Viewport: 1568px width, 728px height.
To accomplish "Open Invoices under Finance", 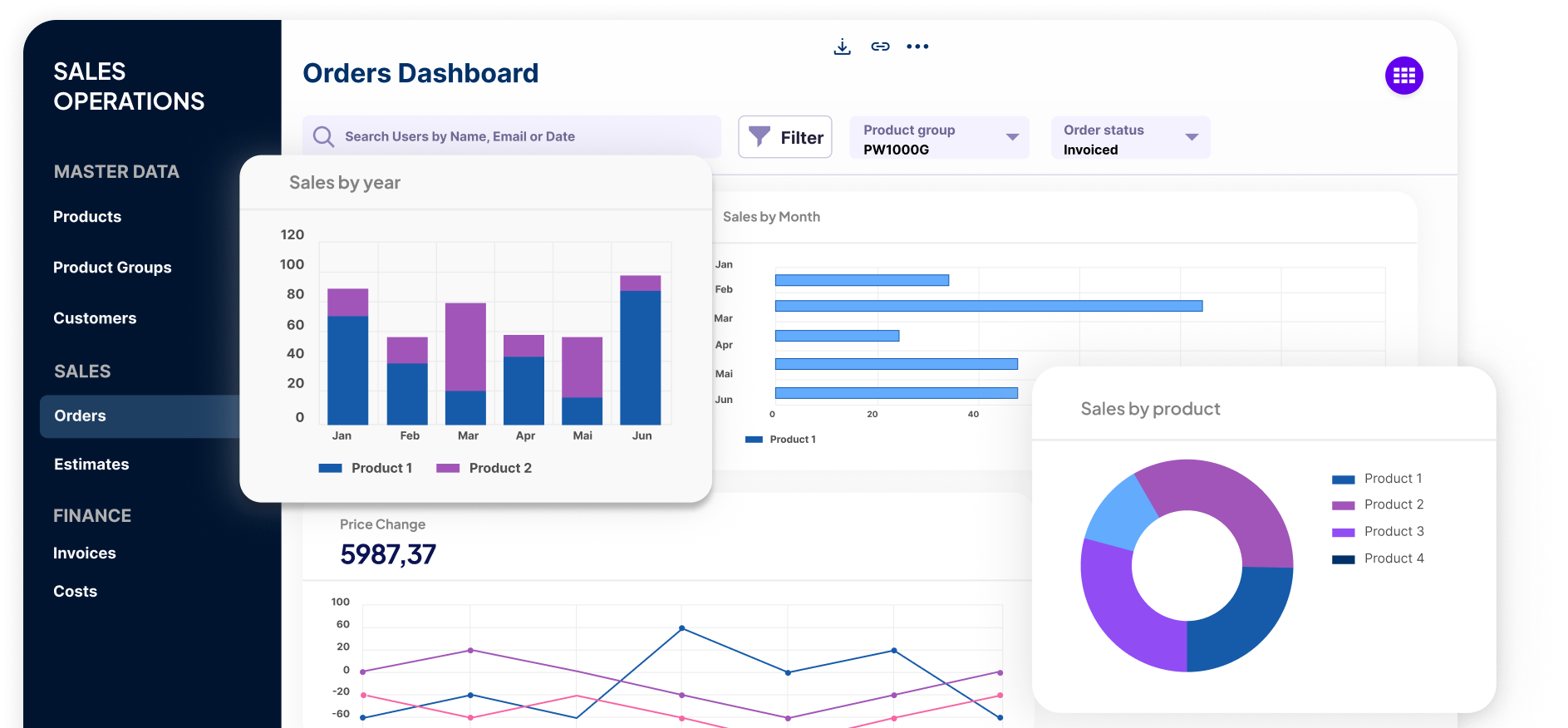I will [85, 553].
